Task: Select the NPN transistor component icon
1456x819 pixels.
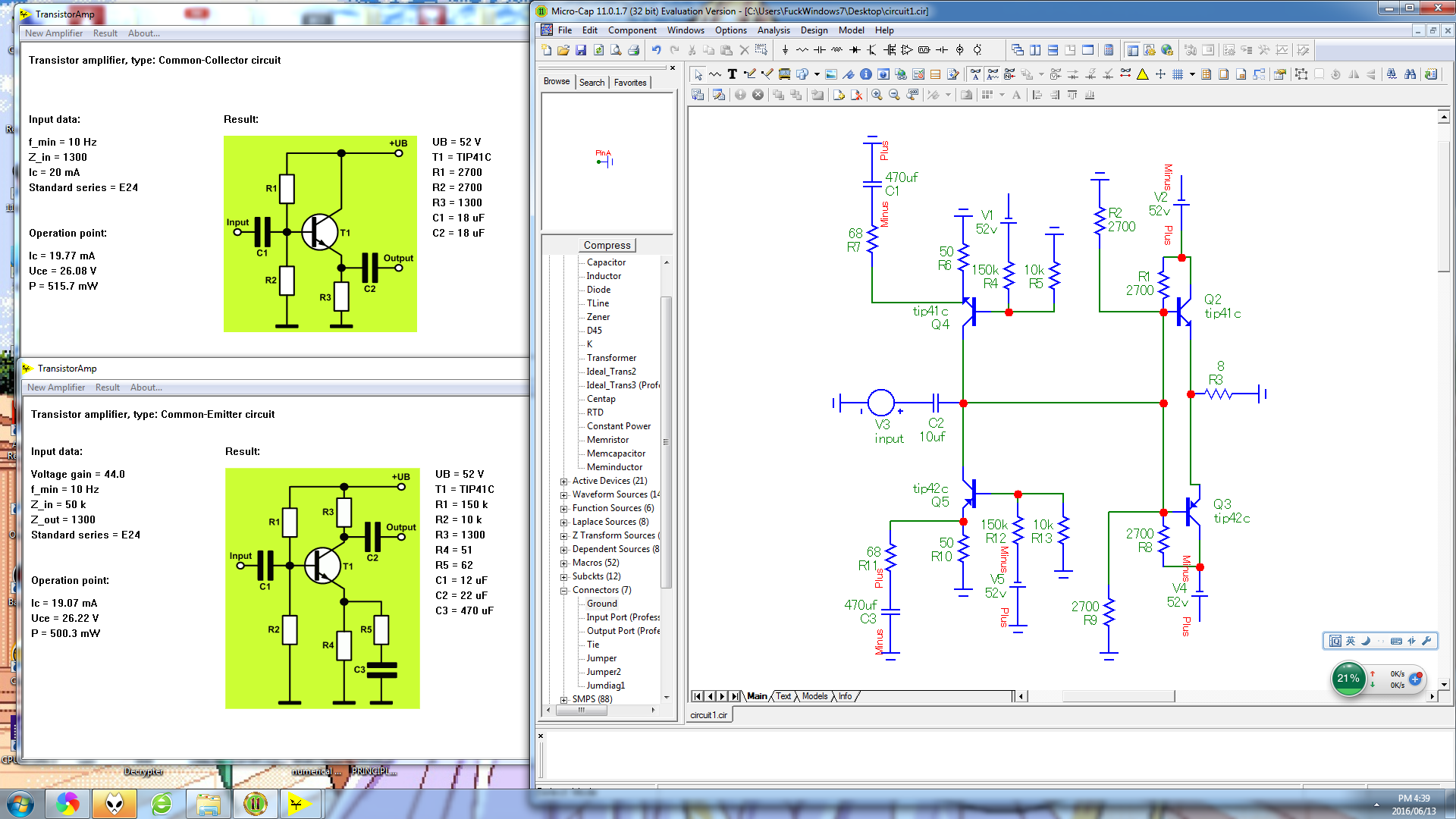Action: point(872,50)
